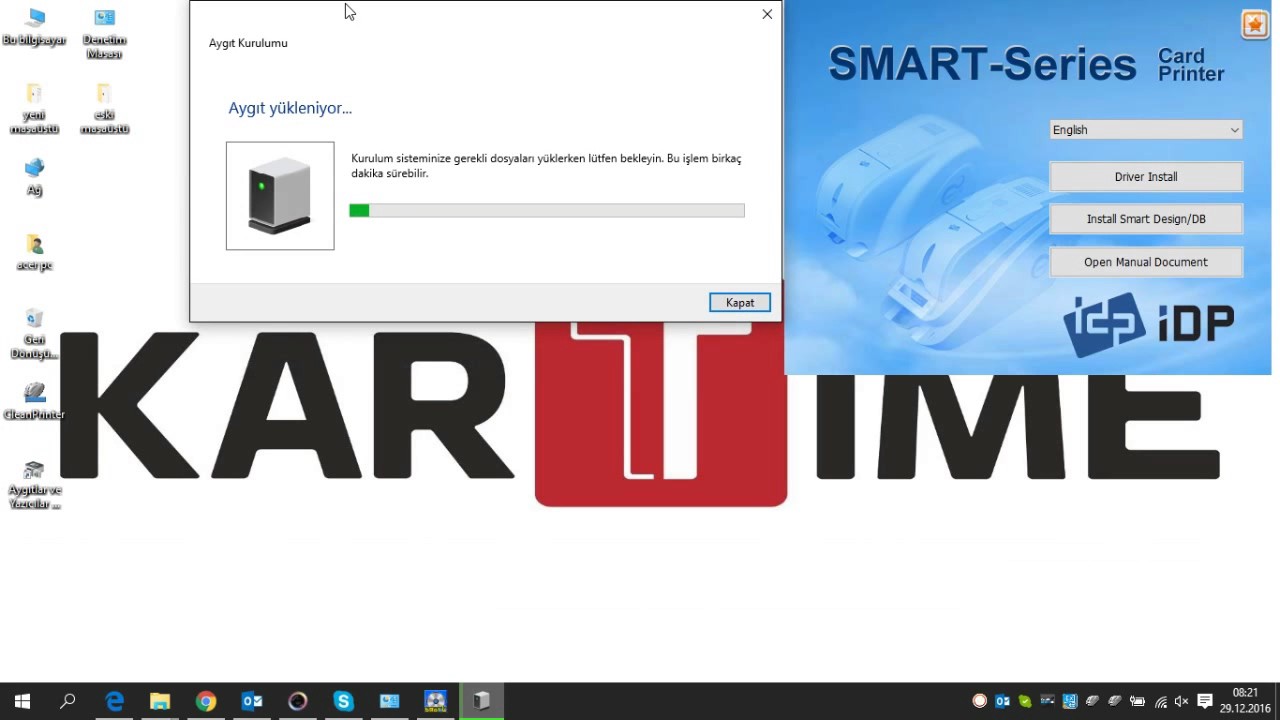Screen dimensions: 1280x720
Task: Click the battery power tray icon
Action: coord(1137,701)
